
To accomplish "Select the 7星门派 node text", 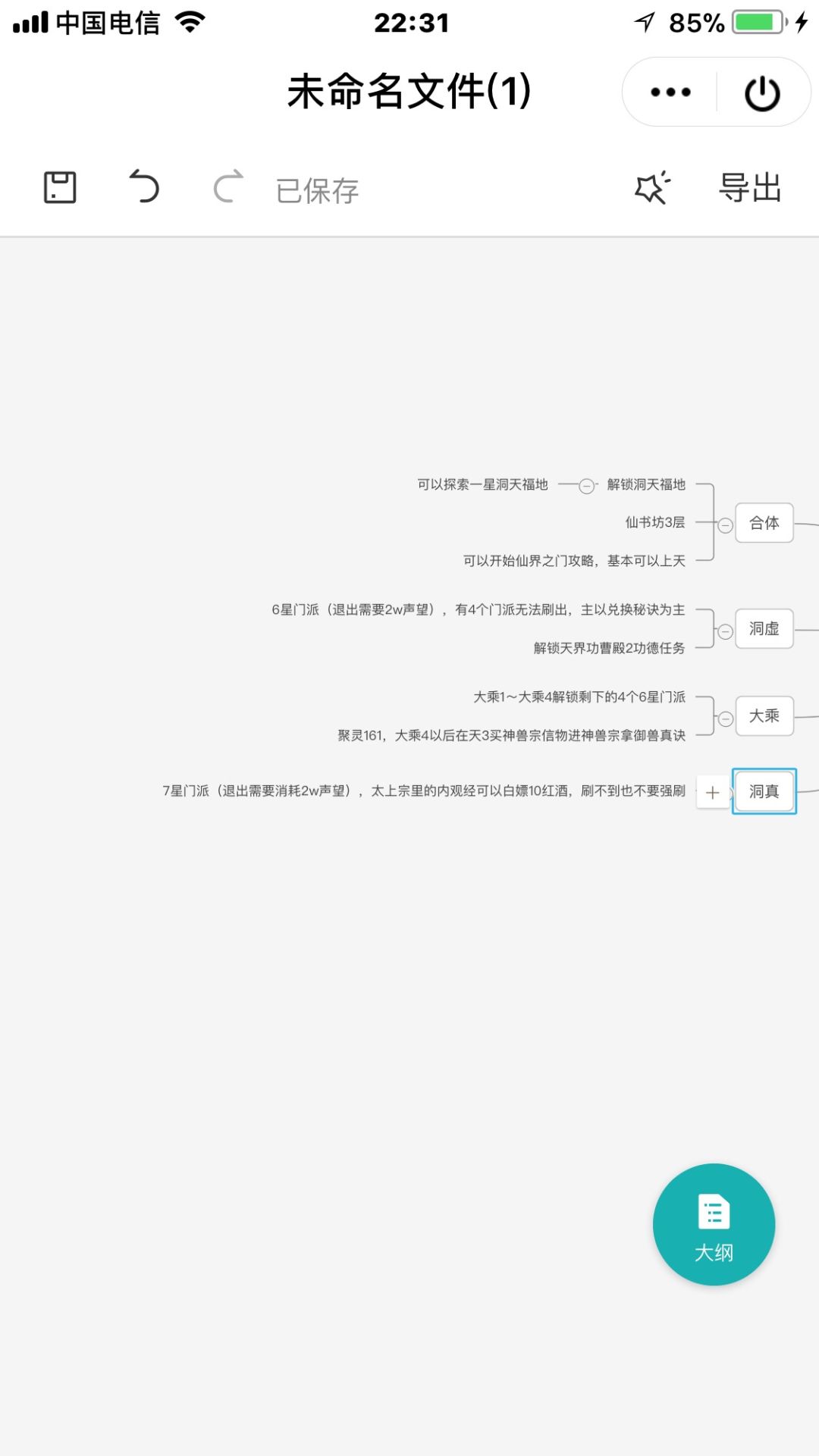I will 424,791.
